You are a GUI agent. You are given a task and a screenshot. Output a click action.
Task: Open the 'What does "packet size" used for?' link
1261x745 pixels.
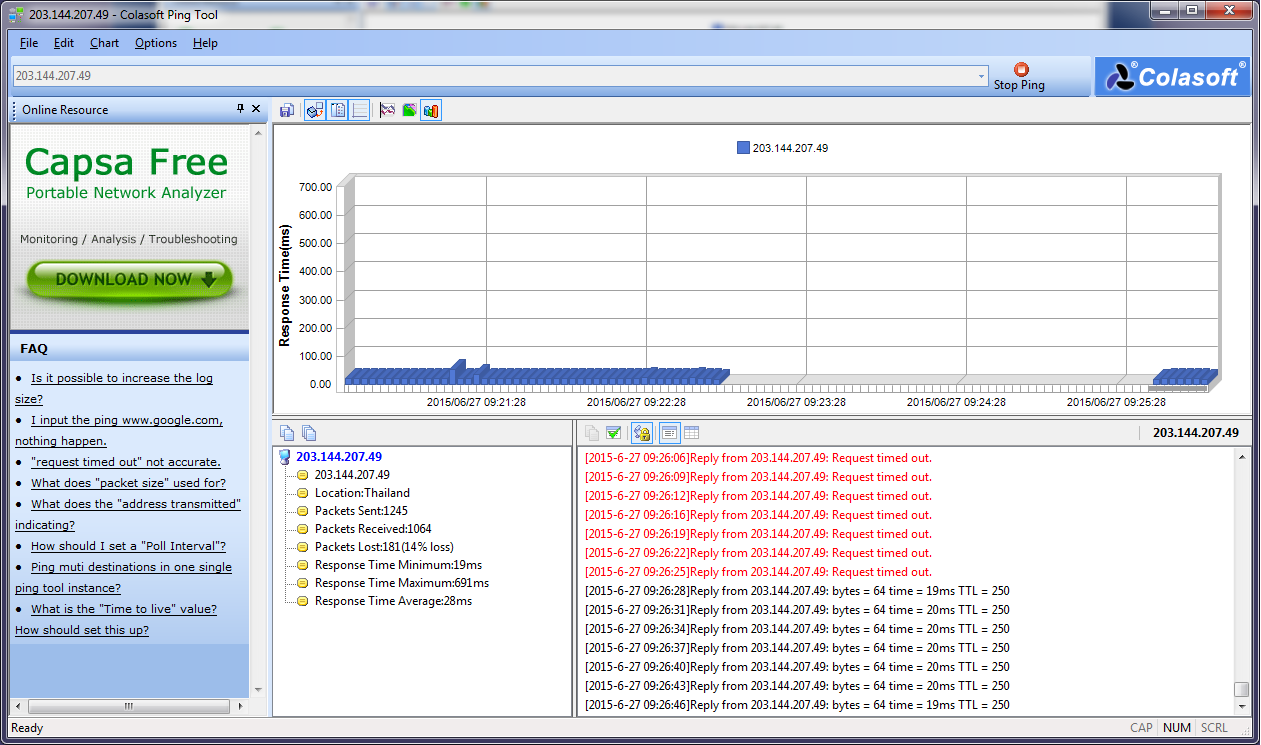click(128, 483)
